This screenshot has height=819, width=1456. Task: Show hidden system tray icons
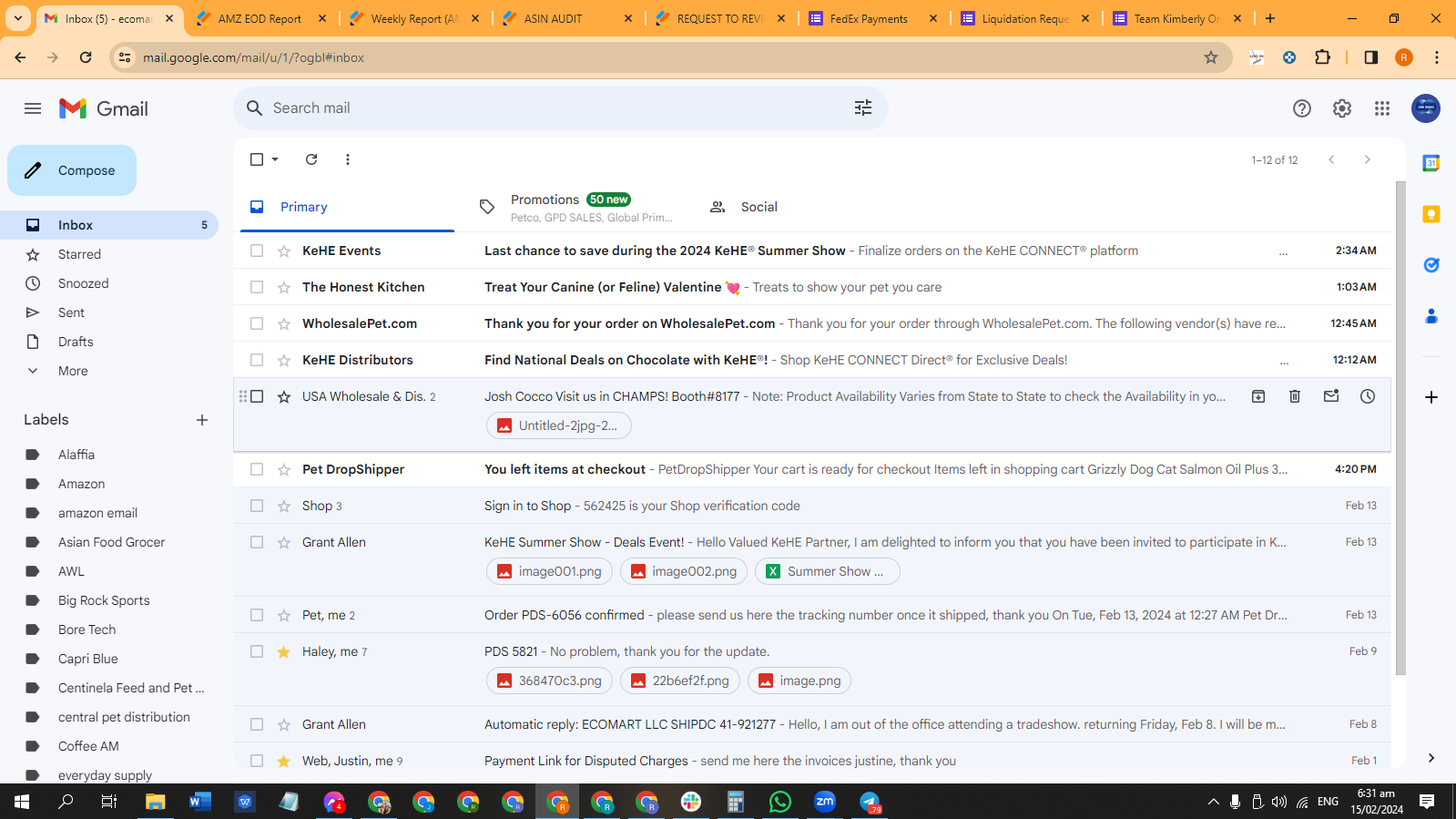tap(1213, 802)
